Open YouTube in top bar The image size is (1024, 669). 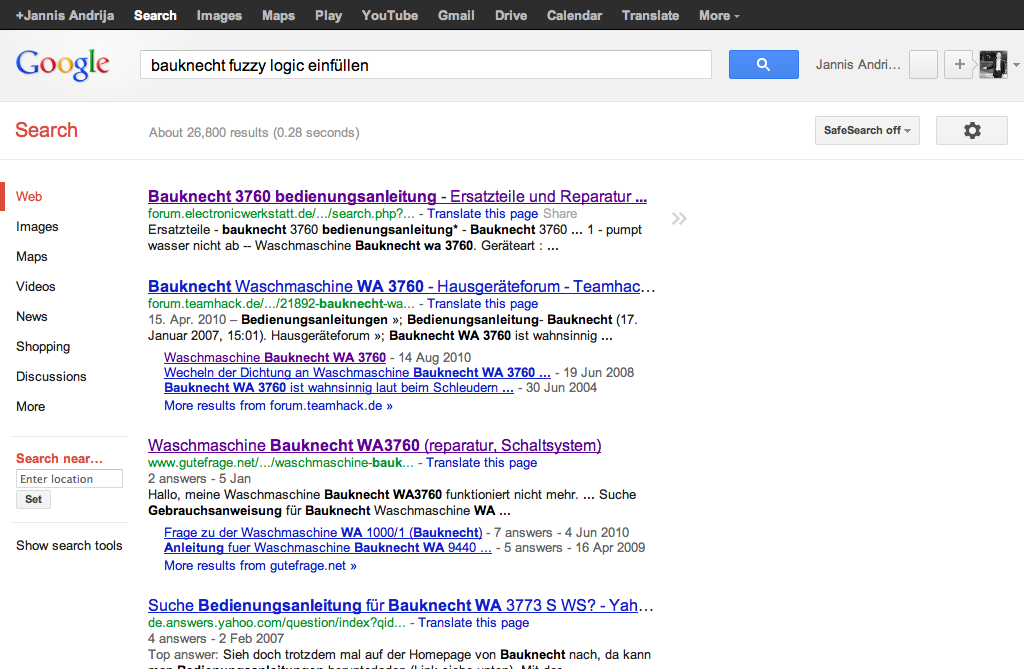click(x=390, y=15)
